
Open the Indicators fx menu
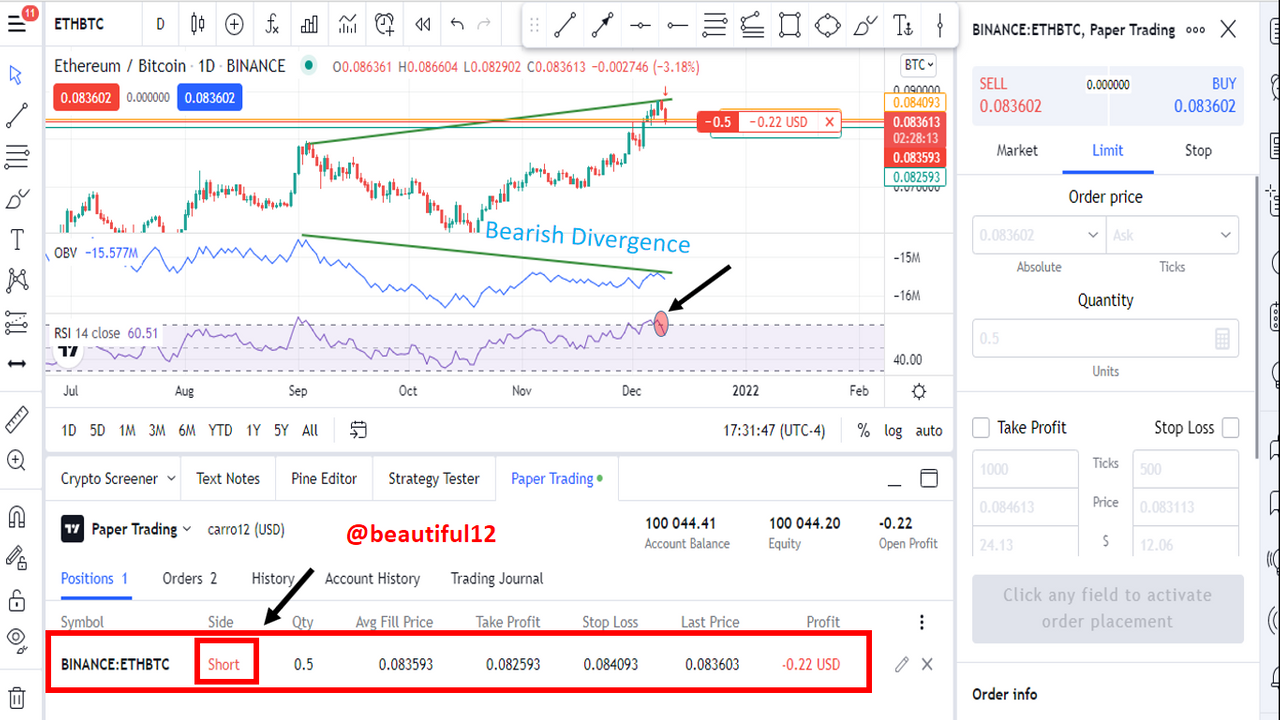click(x=272, y=24)
